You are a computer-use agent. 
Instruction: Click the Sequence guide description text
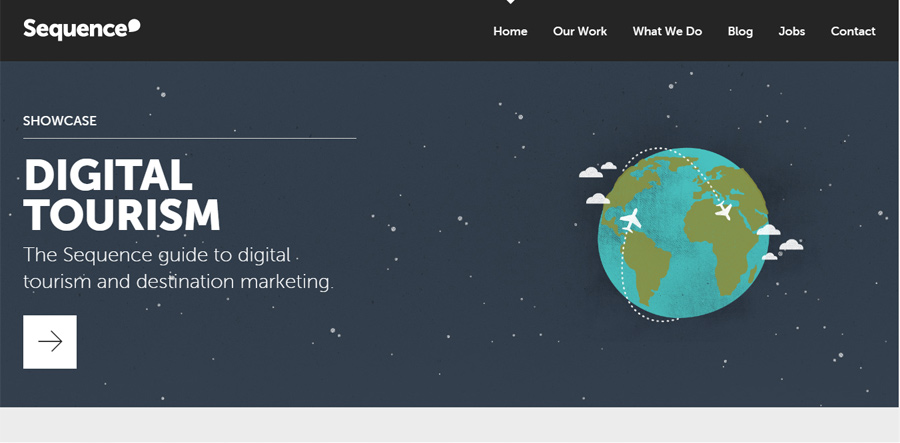[x=178, y=268]
